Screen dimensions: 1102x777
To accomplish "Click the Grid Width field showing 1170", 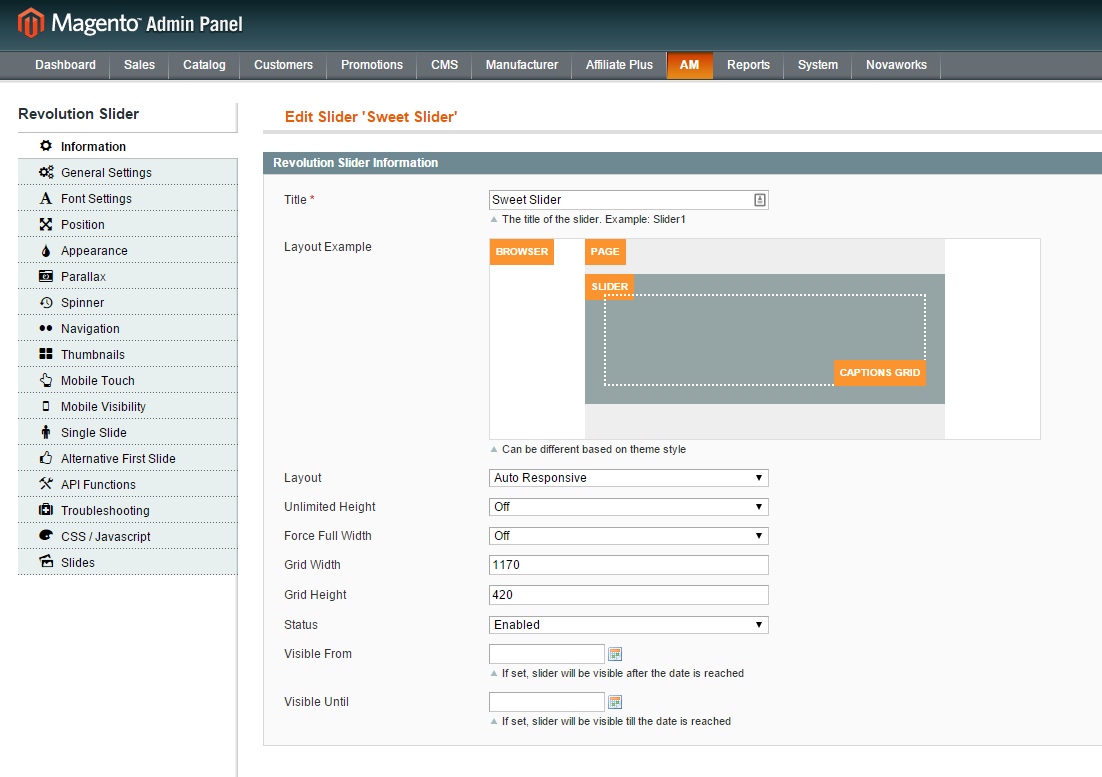I will [628, 565].
